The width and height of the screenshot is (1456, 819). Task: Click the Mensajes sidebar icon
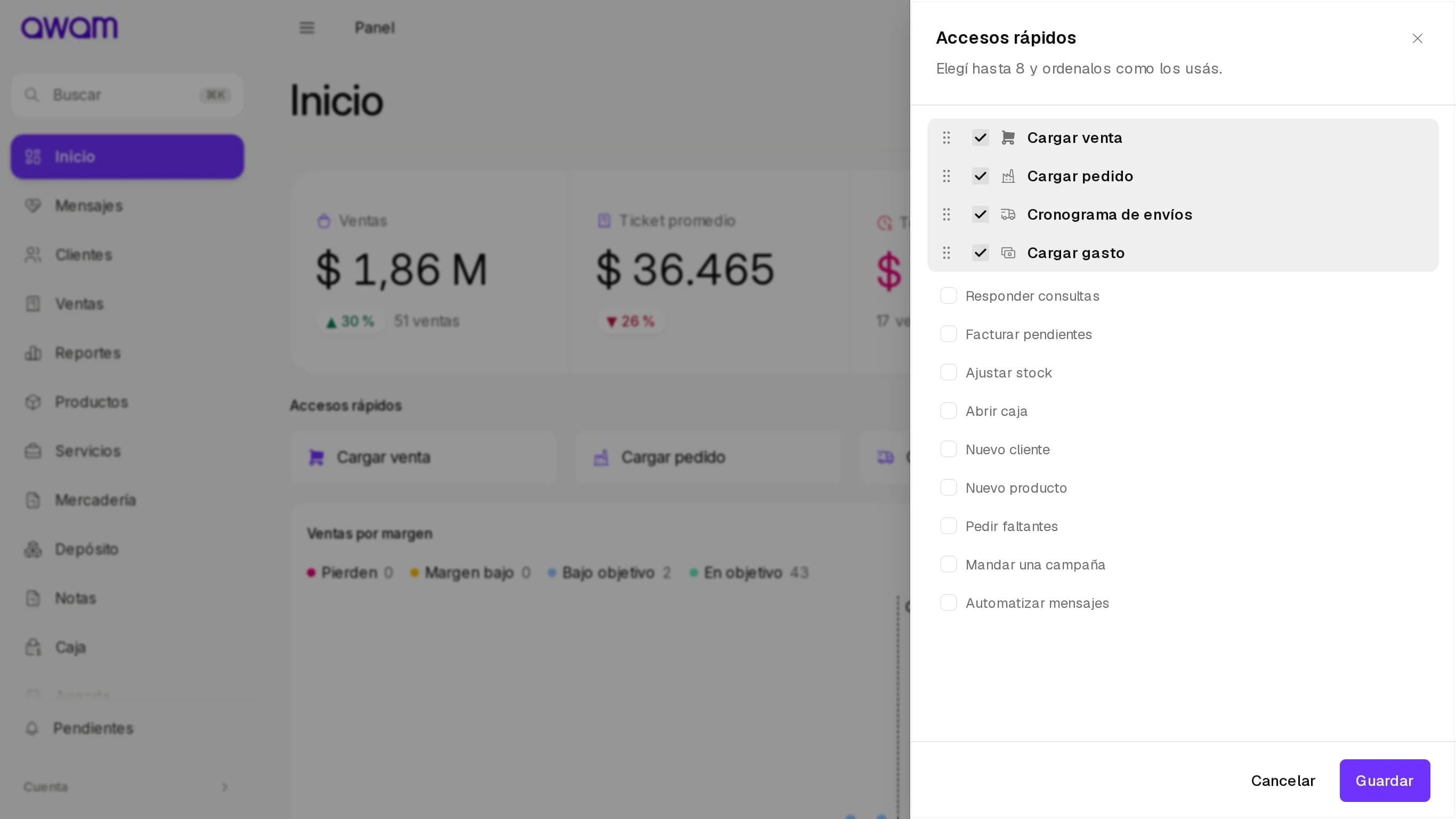point(33,205)
